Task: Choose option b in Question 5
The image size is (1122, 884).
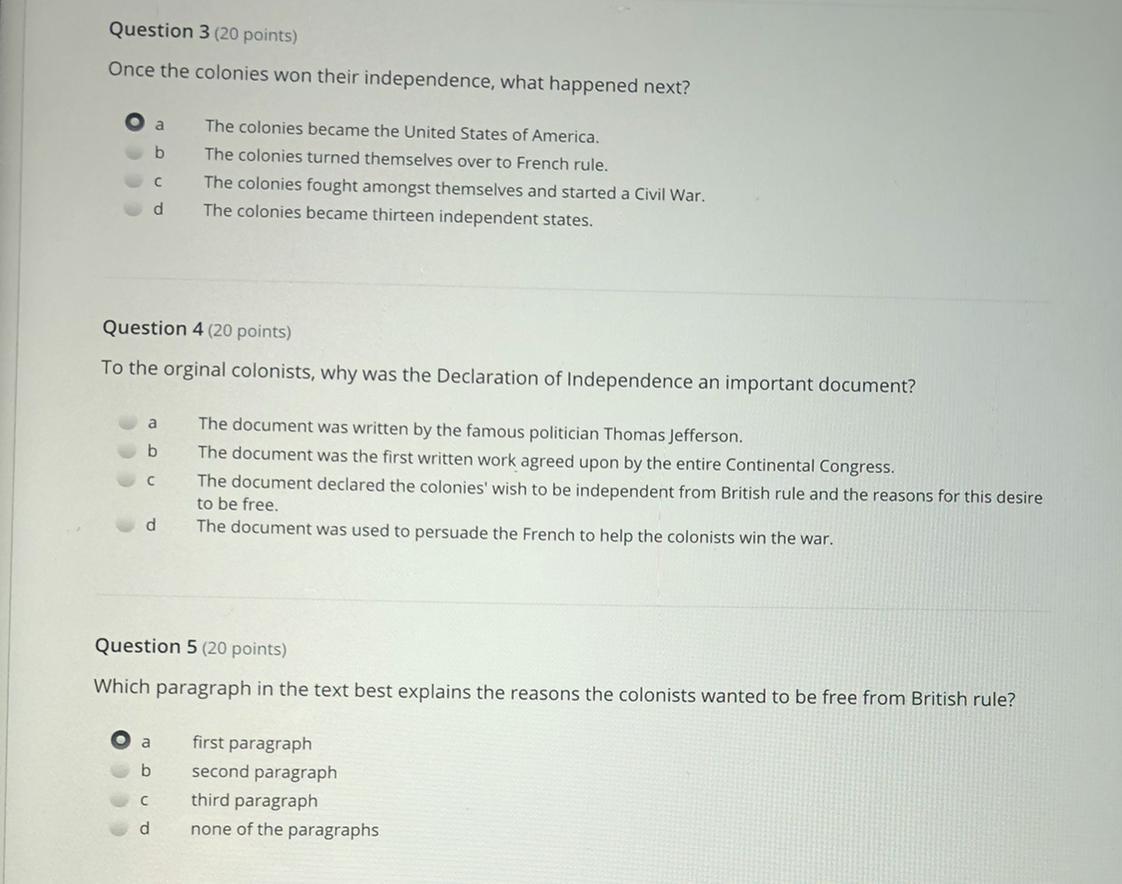Action: 120,770
